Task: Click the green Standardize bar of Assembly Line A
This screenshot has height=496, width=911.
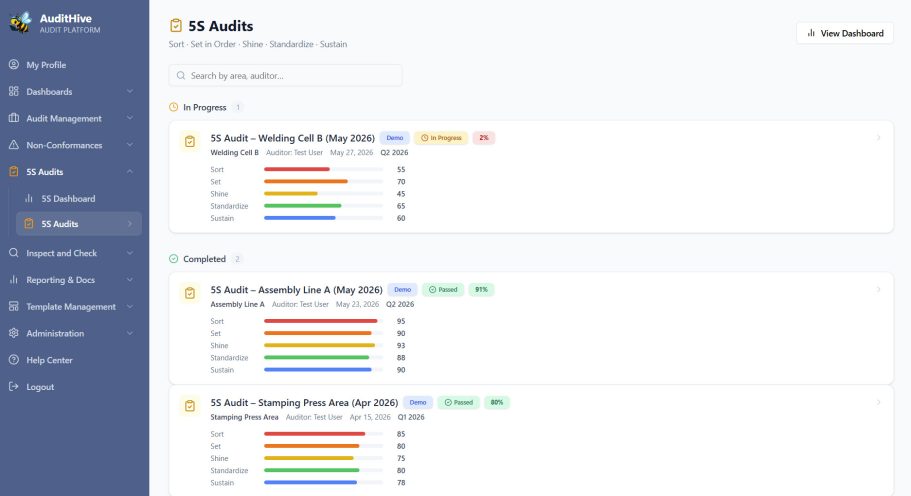Action: click(x=317, y=357)
